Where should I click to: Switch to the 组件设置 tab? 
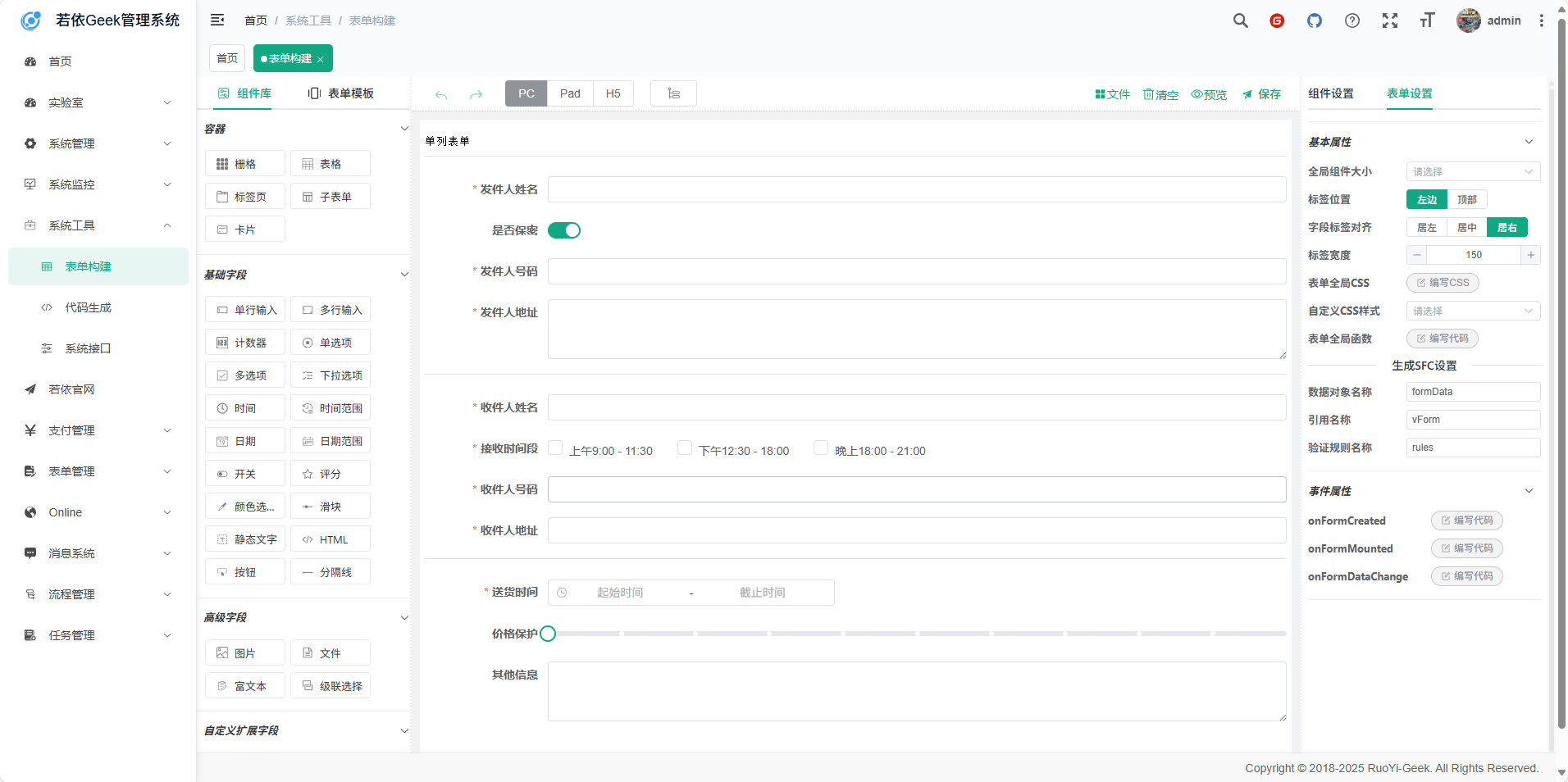tap(1331, 93)
